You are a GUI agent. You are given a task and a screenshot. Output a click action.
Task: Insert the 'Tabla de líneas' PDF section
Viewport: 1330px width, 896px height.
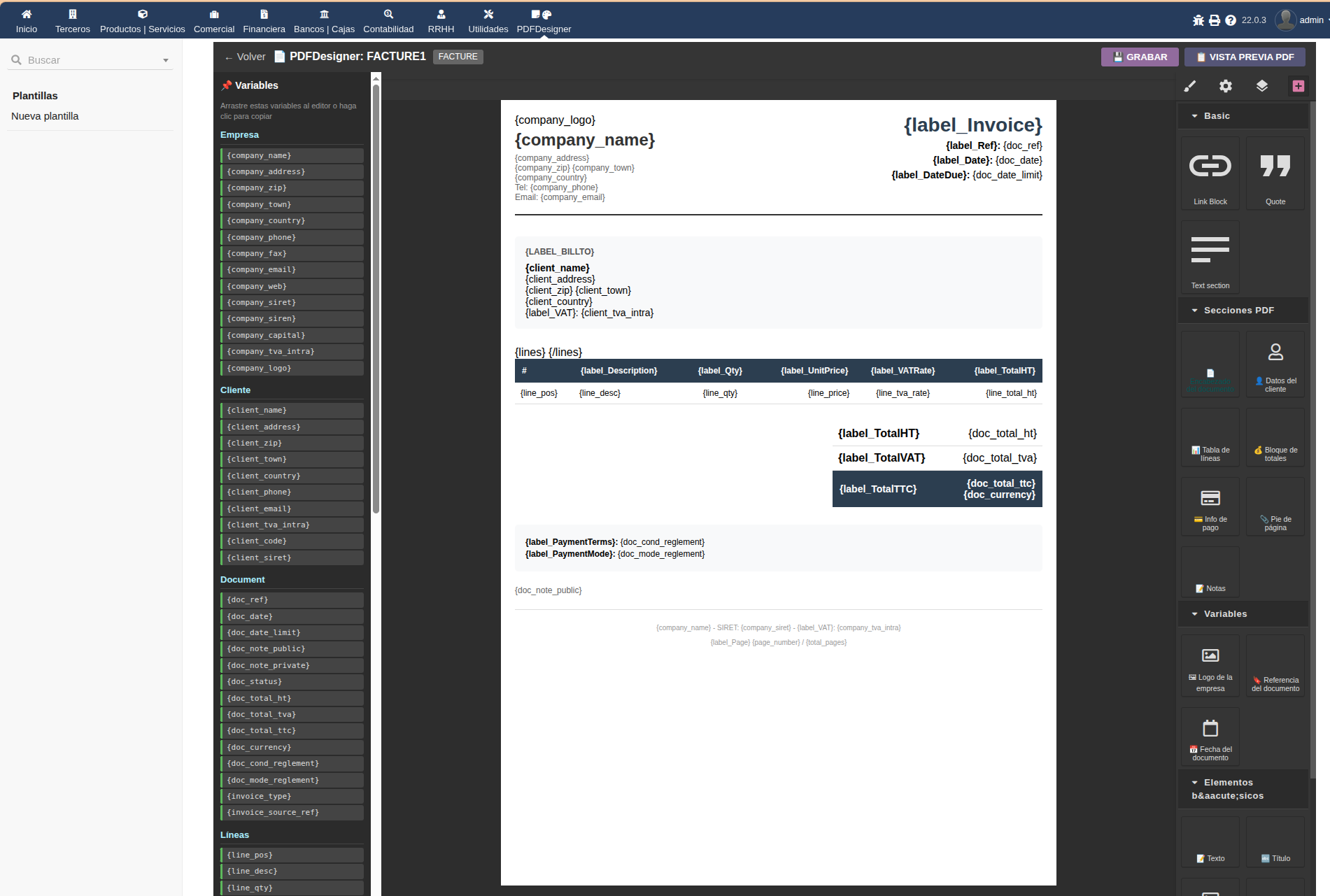click(1210, 437)
